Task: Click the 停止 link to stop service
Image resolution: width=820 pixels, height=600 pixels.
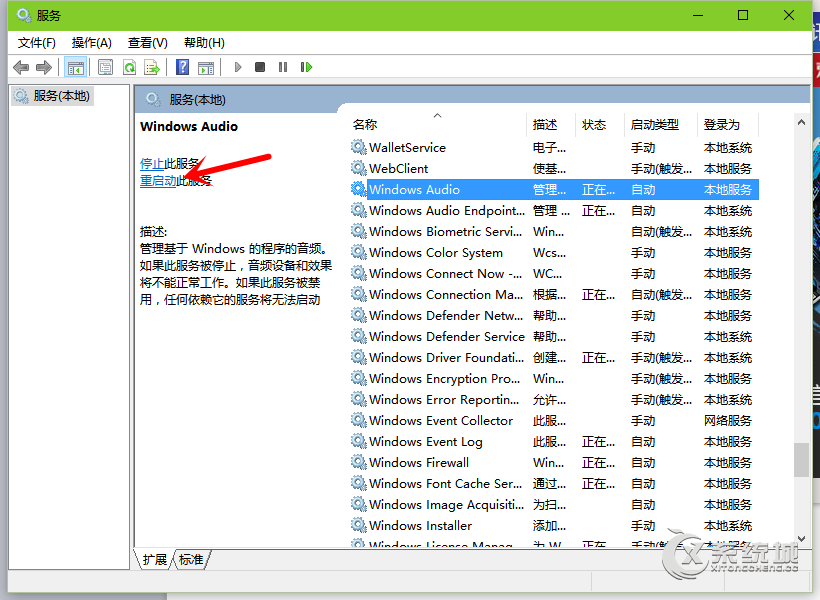Action: (152, 164)
